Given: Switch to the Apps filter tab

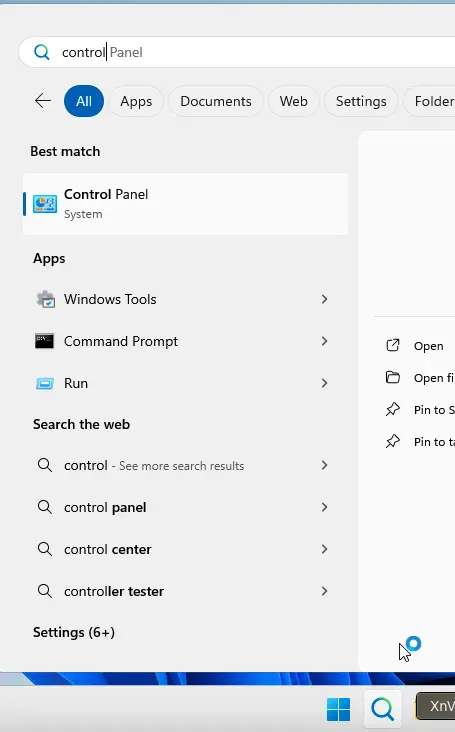Looking at the screenshot, I should [x=136, y=101].
